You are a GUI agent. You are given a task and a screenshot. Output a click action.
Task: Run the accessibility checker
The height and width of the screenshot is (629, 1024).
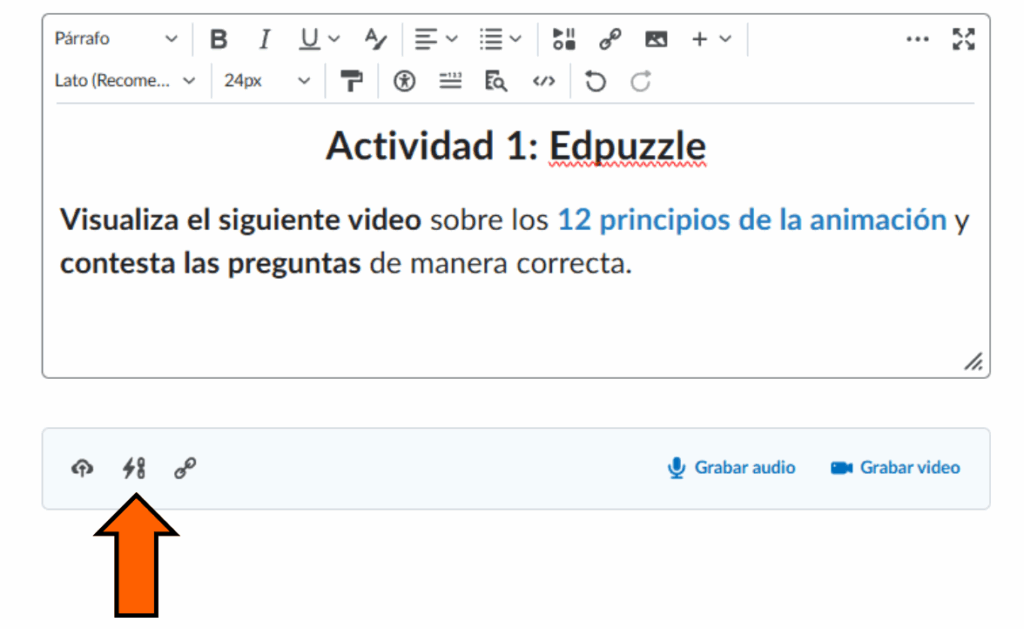tap(404, 81)
